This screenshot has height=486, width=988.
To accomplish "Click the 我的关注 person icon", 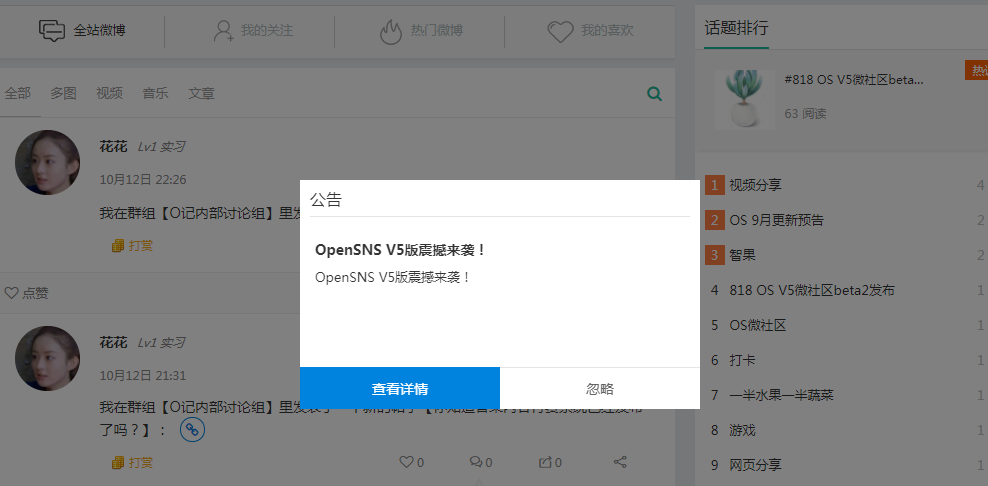I will [223, 30].
